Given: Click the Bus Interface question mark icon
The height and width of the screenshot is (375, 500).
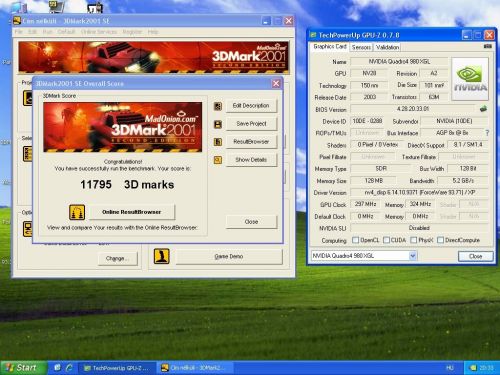Looking at the screenshot, I should [x=487, y=133].
